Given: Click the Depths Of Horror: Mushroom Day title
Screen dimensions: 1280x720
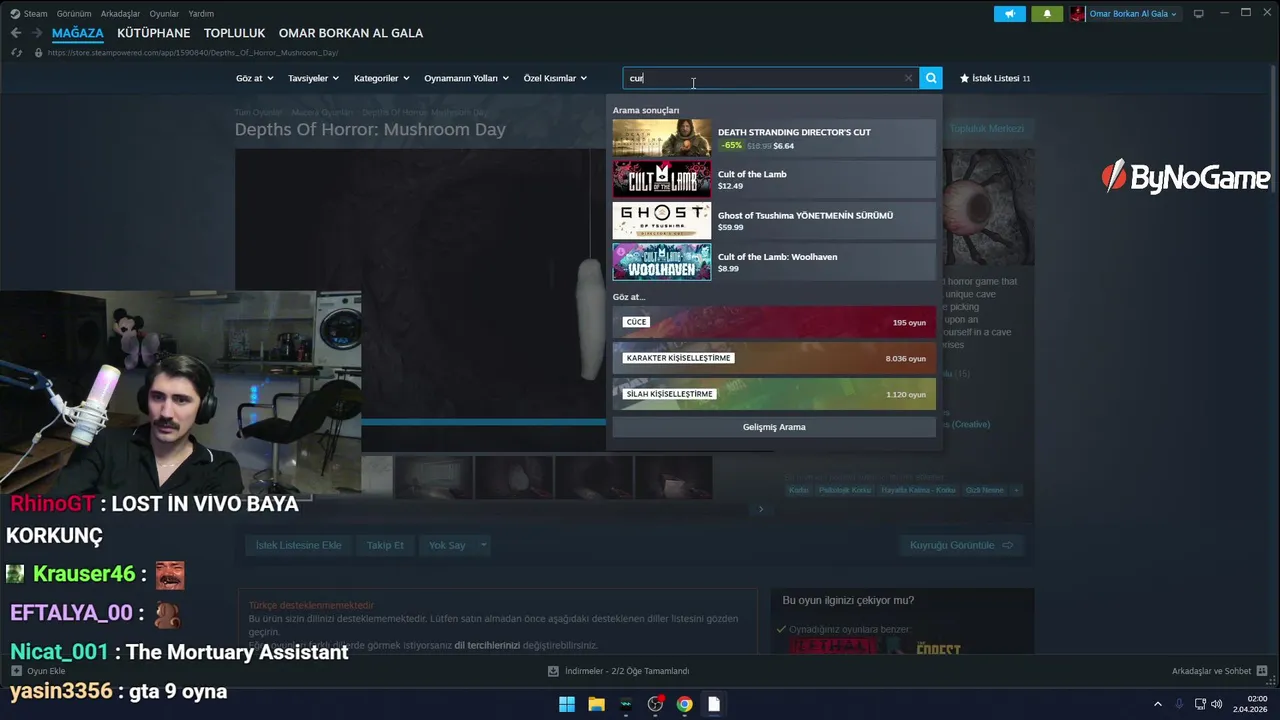Looking at the screenshot, I should pyautogui.click(x=370, y=129).
